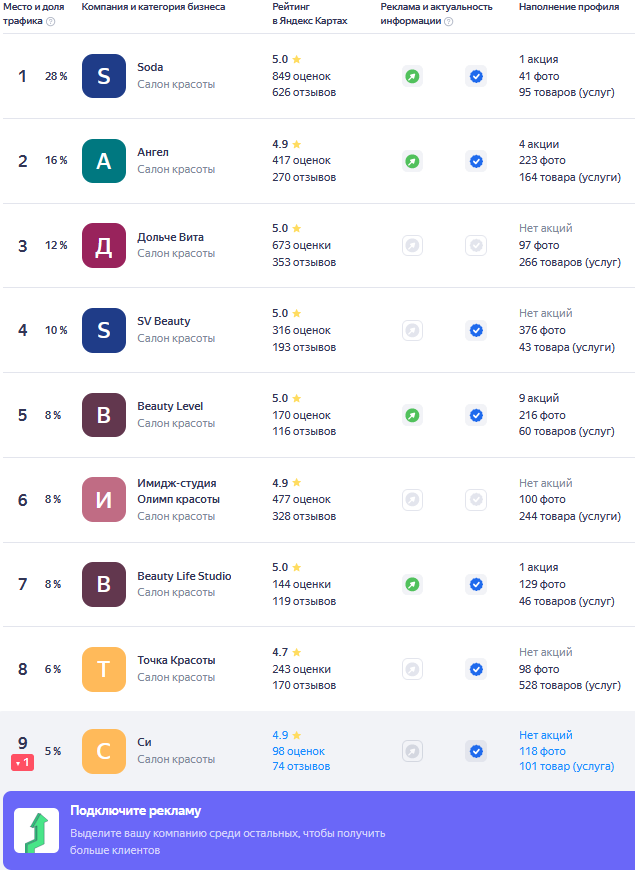Click the 'Рейтинг в Яндекс Картах' column header
Viewport: 635px width, 870px height.
[310, 14]
